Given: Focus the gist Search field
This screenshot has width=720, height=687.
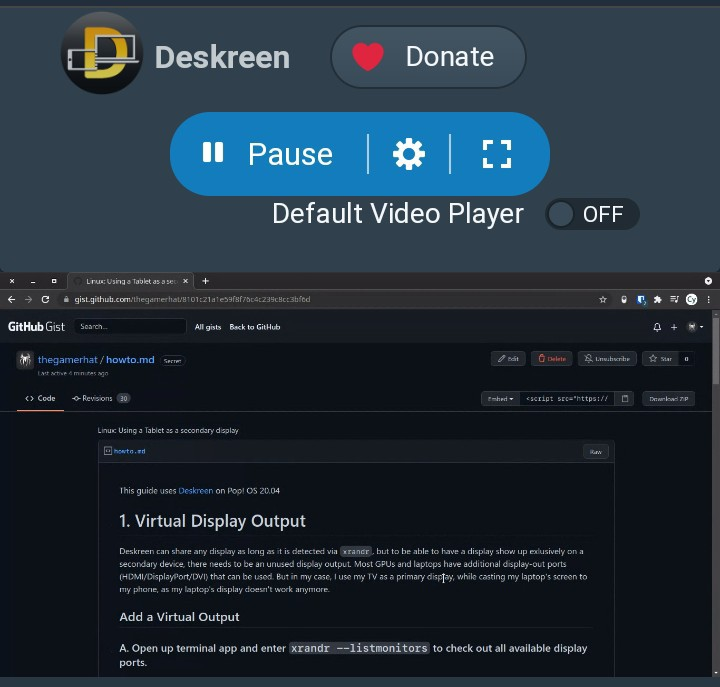Looking at the screenshot, I should pos(130,327).
